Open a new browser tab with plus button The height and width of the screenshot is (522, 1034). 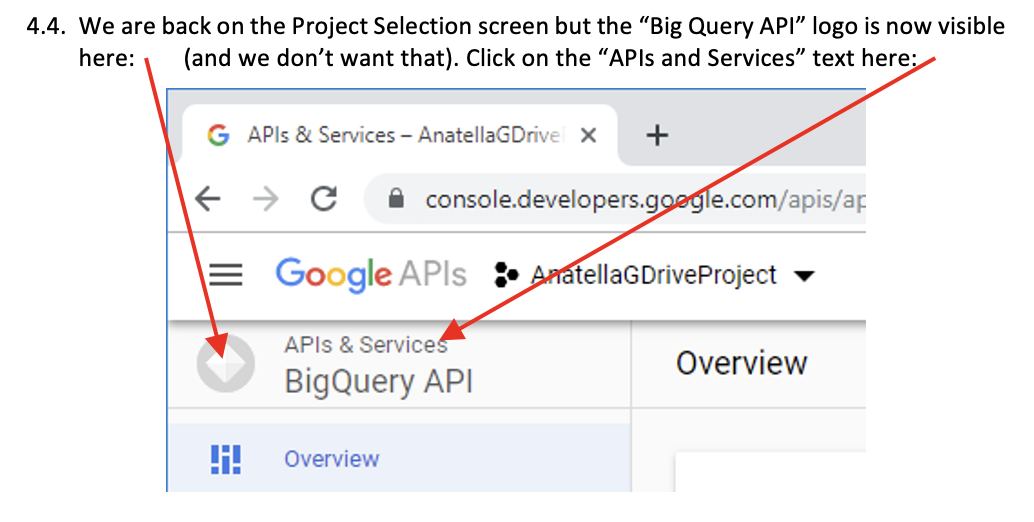point(656,135)
